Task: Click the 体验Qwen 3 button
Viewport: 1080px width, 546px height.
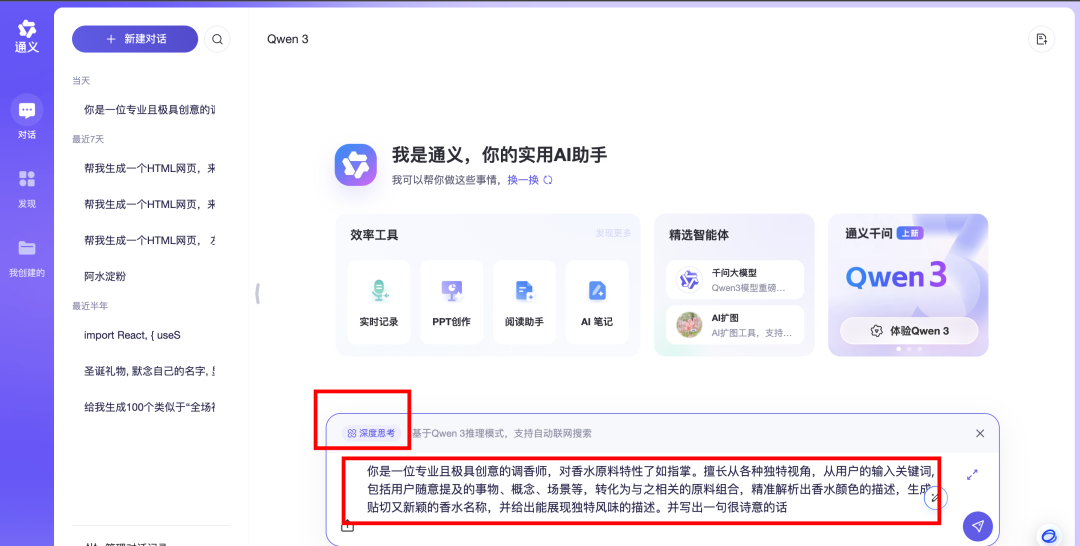Action: 909,330
